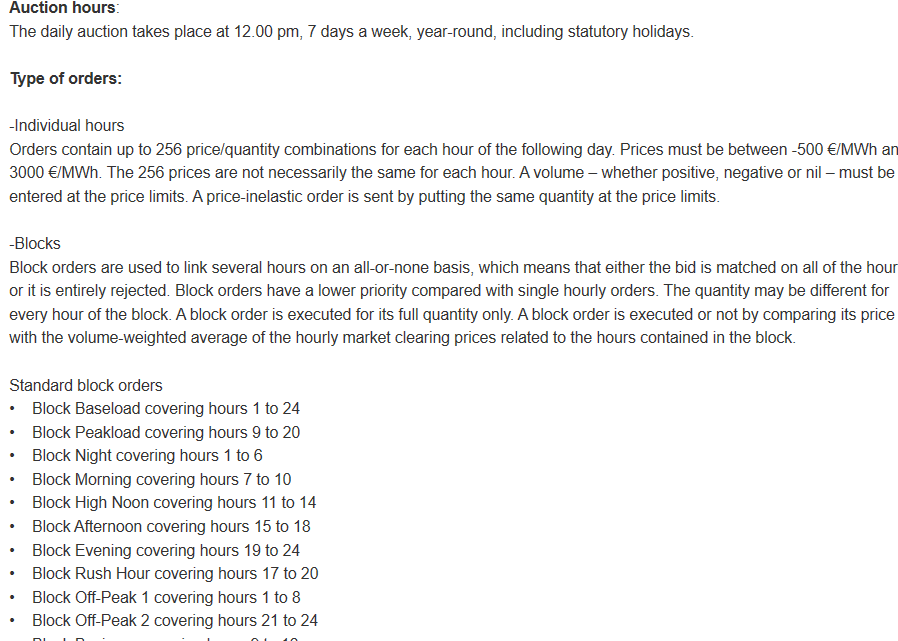Click the sentence about the daily auction at 12.00 pm
The height and width of the screenshot is (641, 898).
[352, 32]
